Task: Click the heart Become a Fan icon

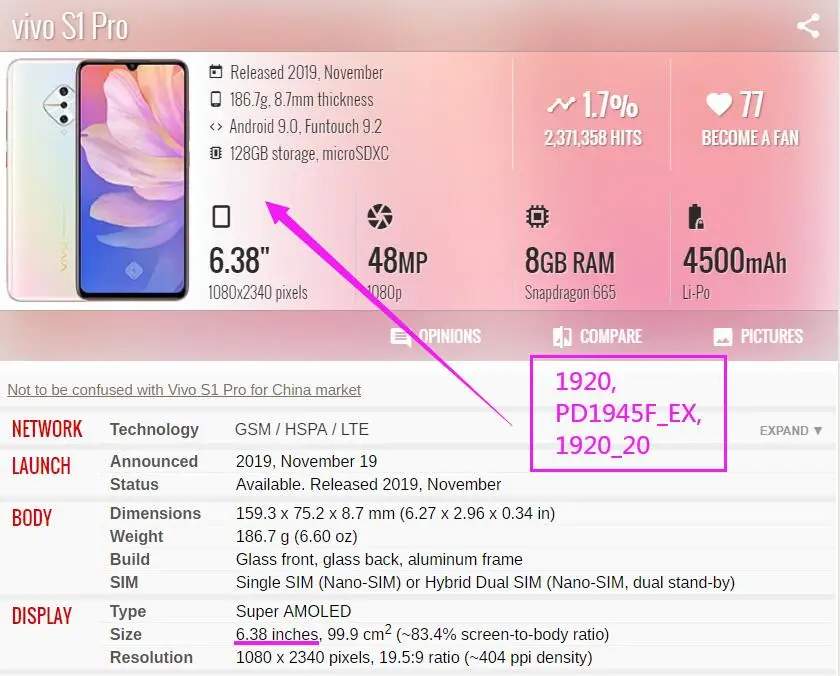Action: point(718,104)
